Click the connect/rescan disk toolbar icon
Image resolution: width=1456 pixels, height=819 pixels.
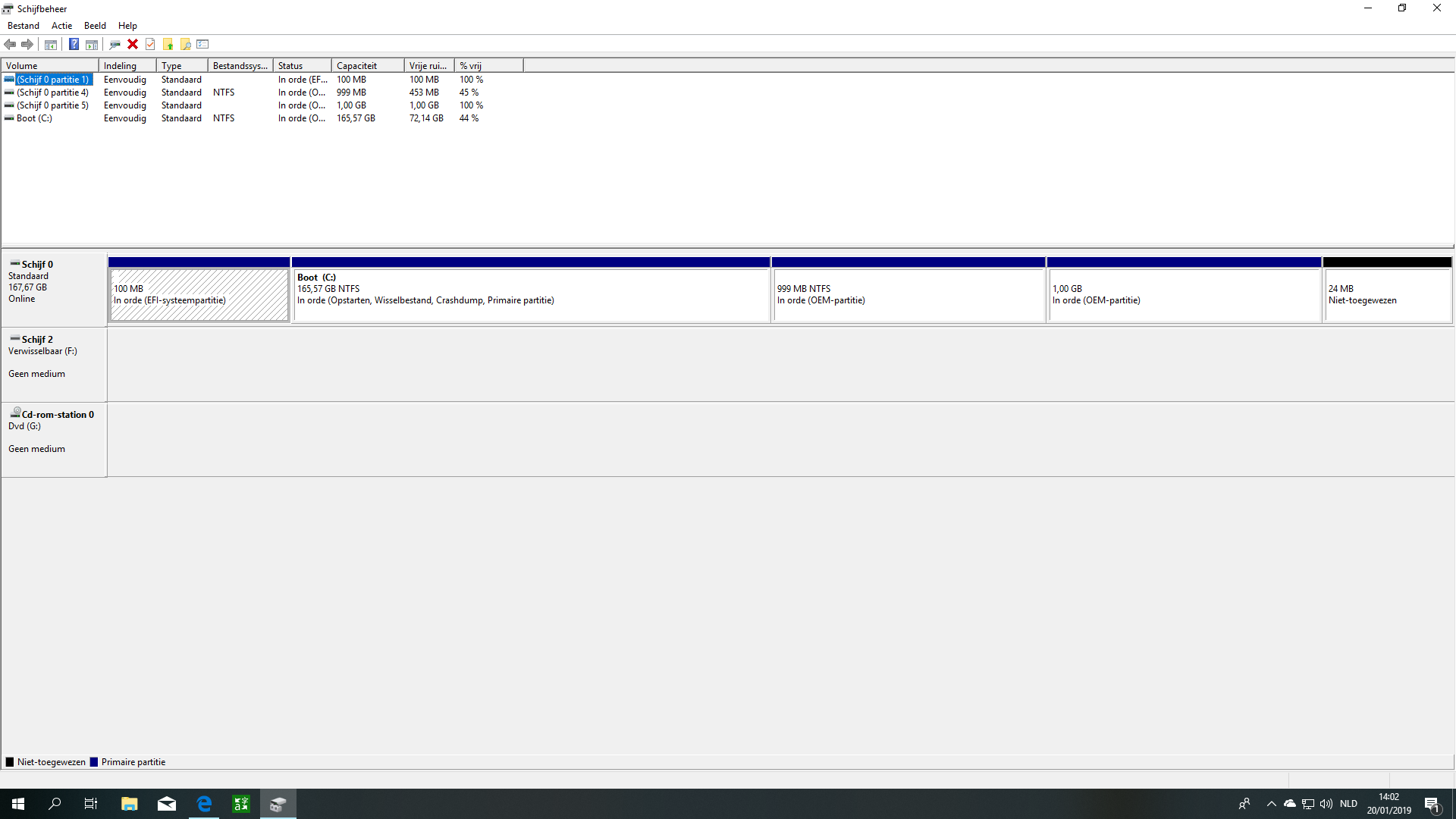click(x=115, y=44)
